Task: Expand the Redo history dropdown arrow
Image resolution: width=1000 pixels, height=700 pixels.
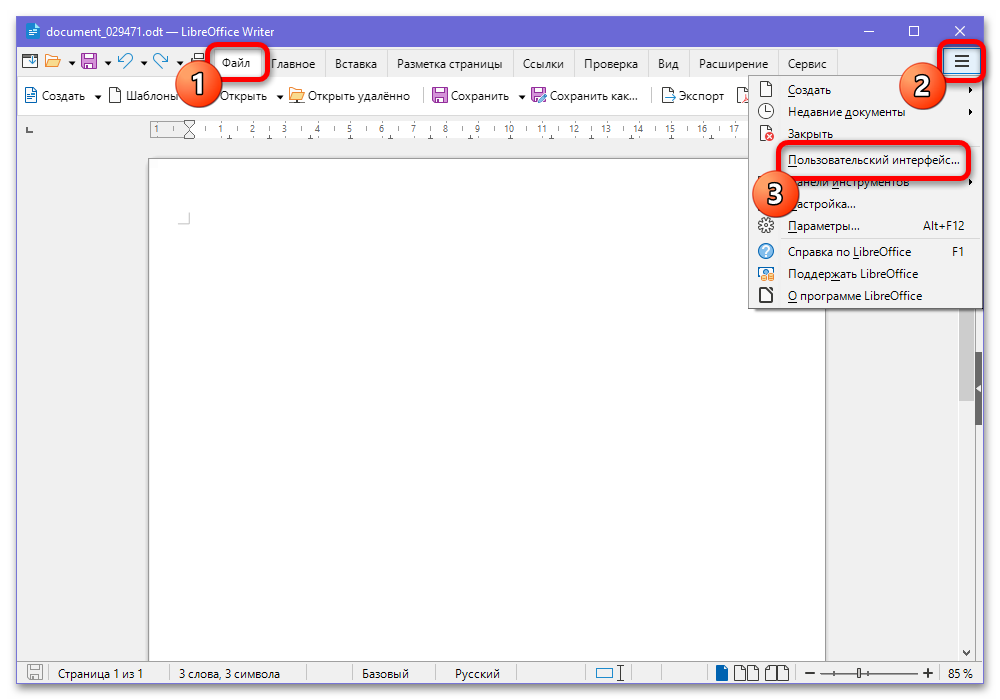Action: 180,62
